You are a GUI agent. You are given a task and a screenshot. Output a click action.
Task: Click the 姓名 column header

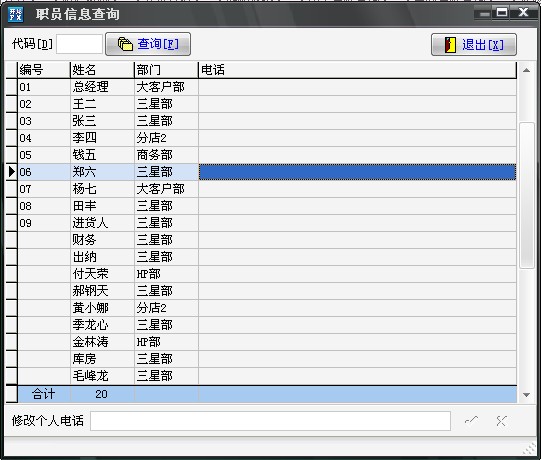point(102,70)
